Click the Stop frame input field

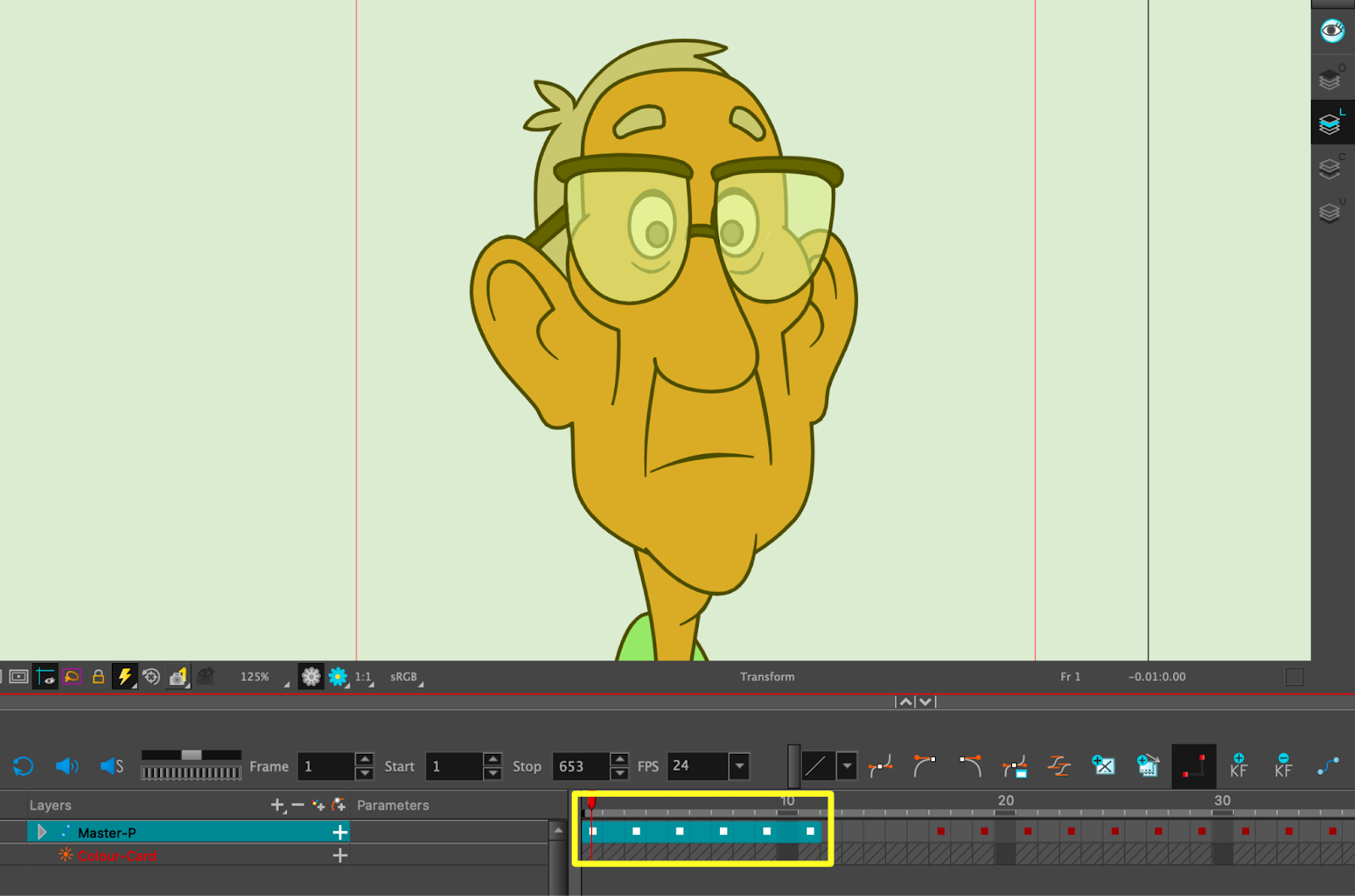pyautogui.click(x=580, y=766)
